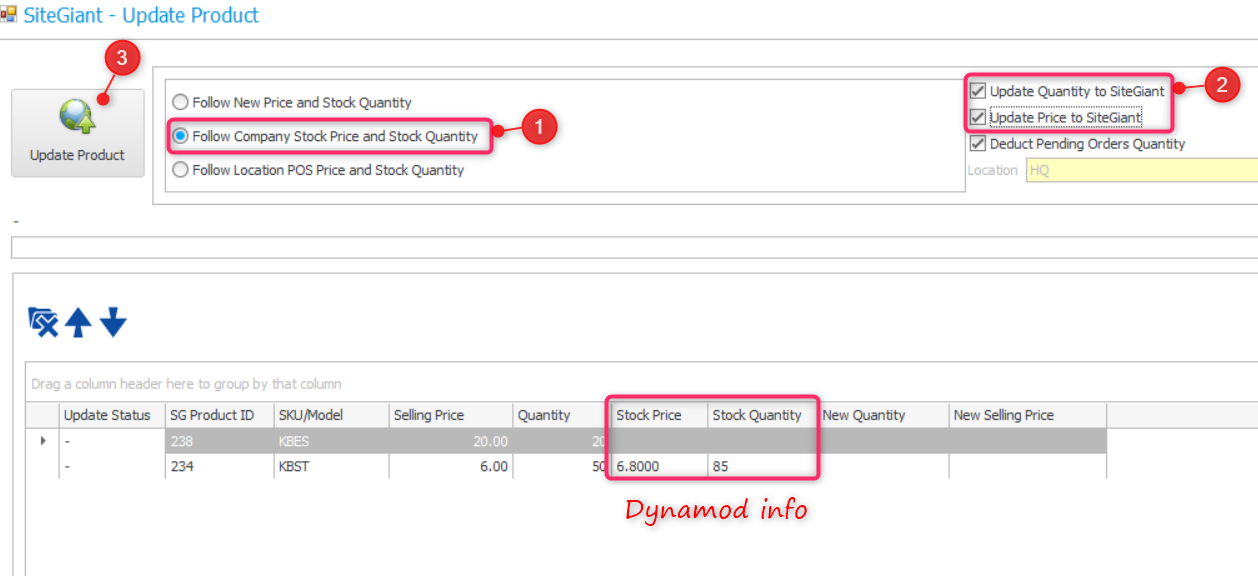1258x576 pixels.
Task: Click the KBST SKU cell
Action: tap(330, 466)
